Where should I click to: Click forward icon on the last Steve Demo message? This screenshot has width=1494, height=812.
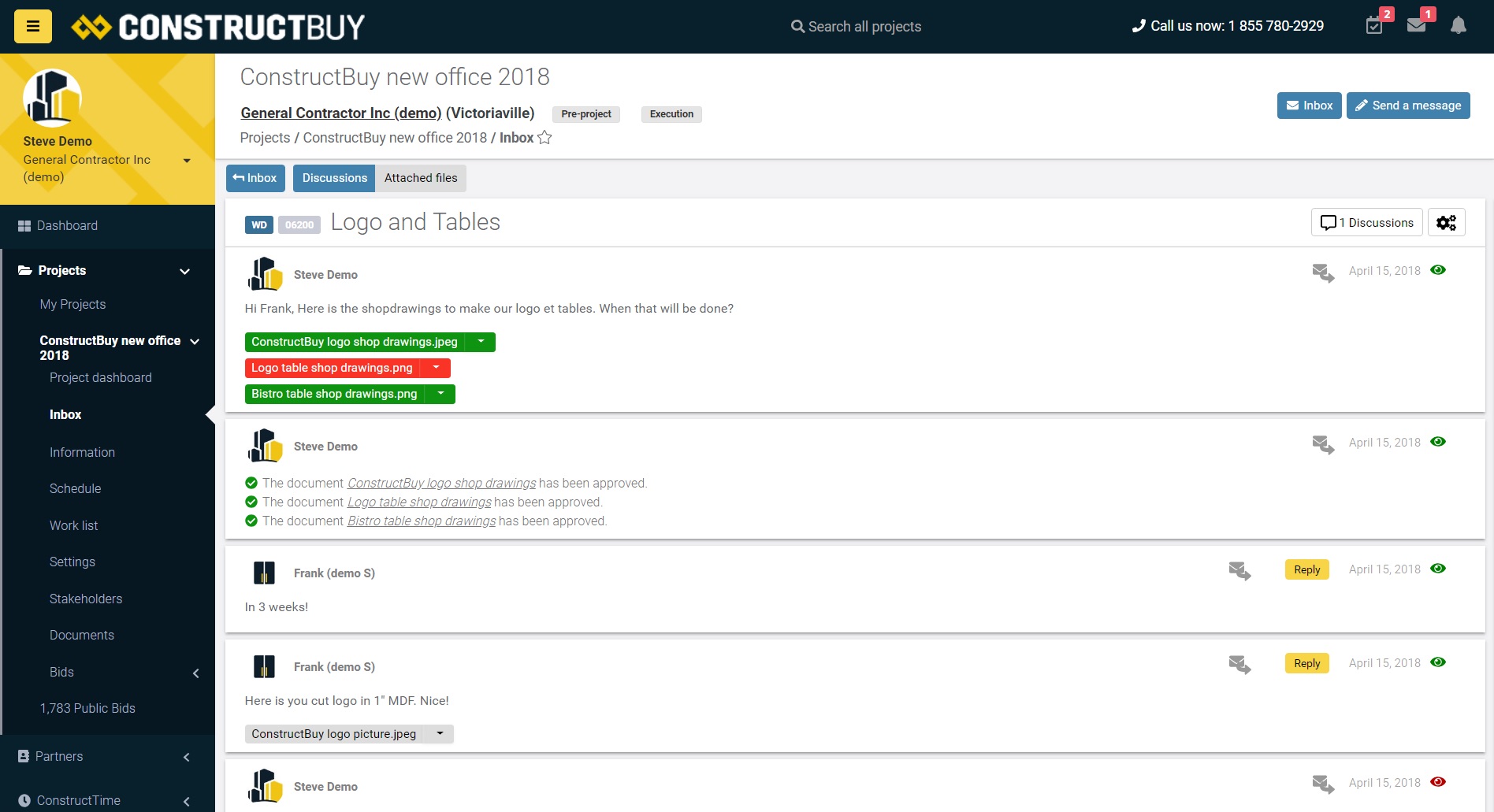1323,784
